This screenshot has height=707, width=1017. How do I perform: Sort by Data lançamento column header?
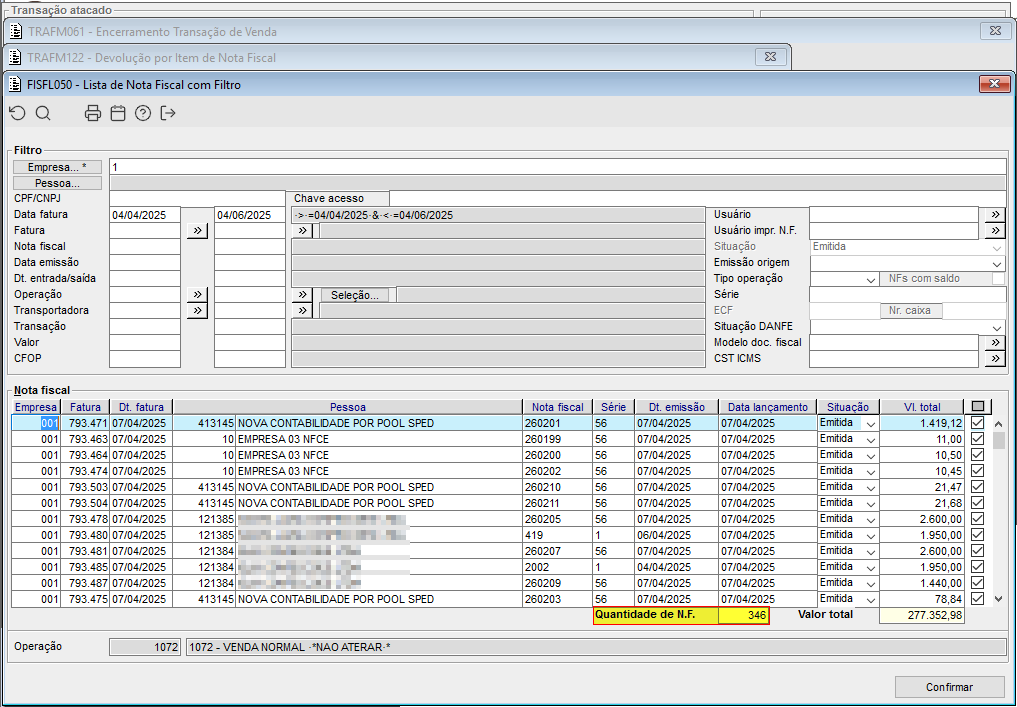tap(767, 407)
